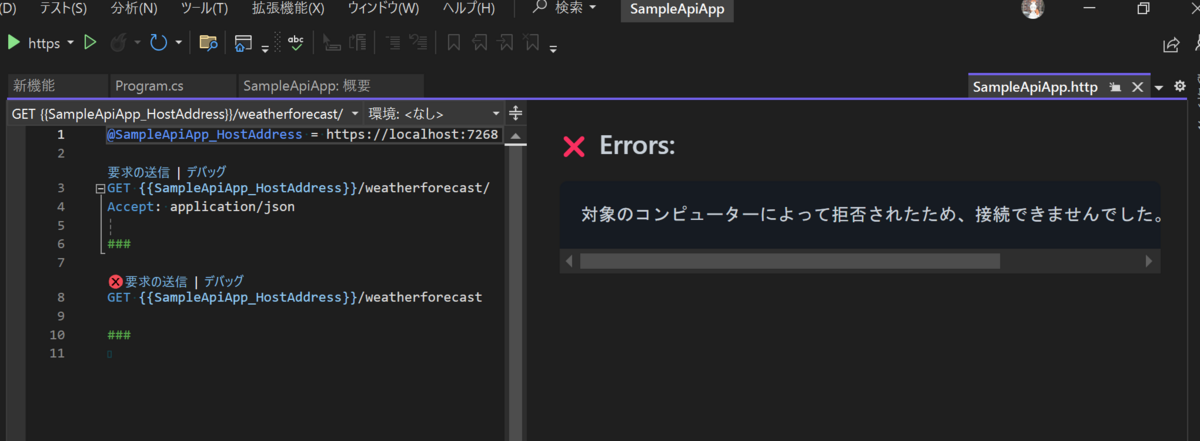Screen dimensions: 1200x441
Task: Open the document tab list dropdown arrow
Action: 1159,88
